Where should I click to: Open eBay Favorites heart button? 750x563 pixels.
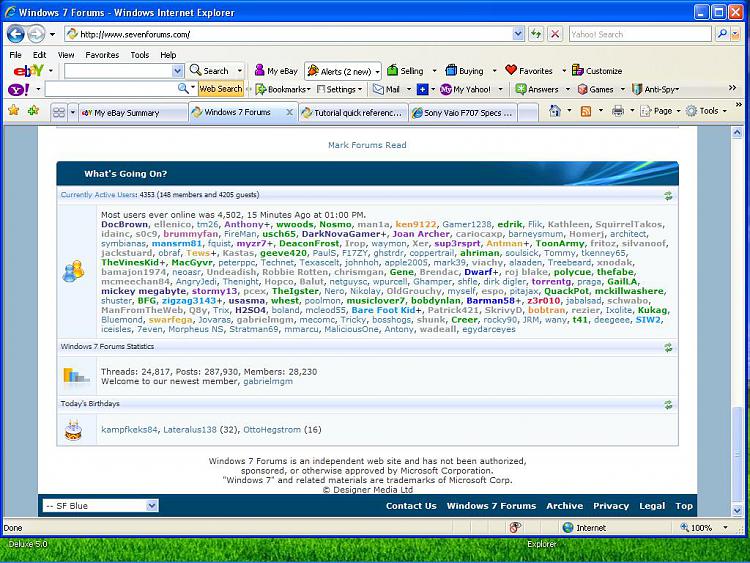click(x=529, y=71)
